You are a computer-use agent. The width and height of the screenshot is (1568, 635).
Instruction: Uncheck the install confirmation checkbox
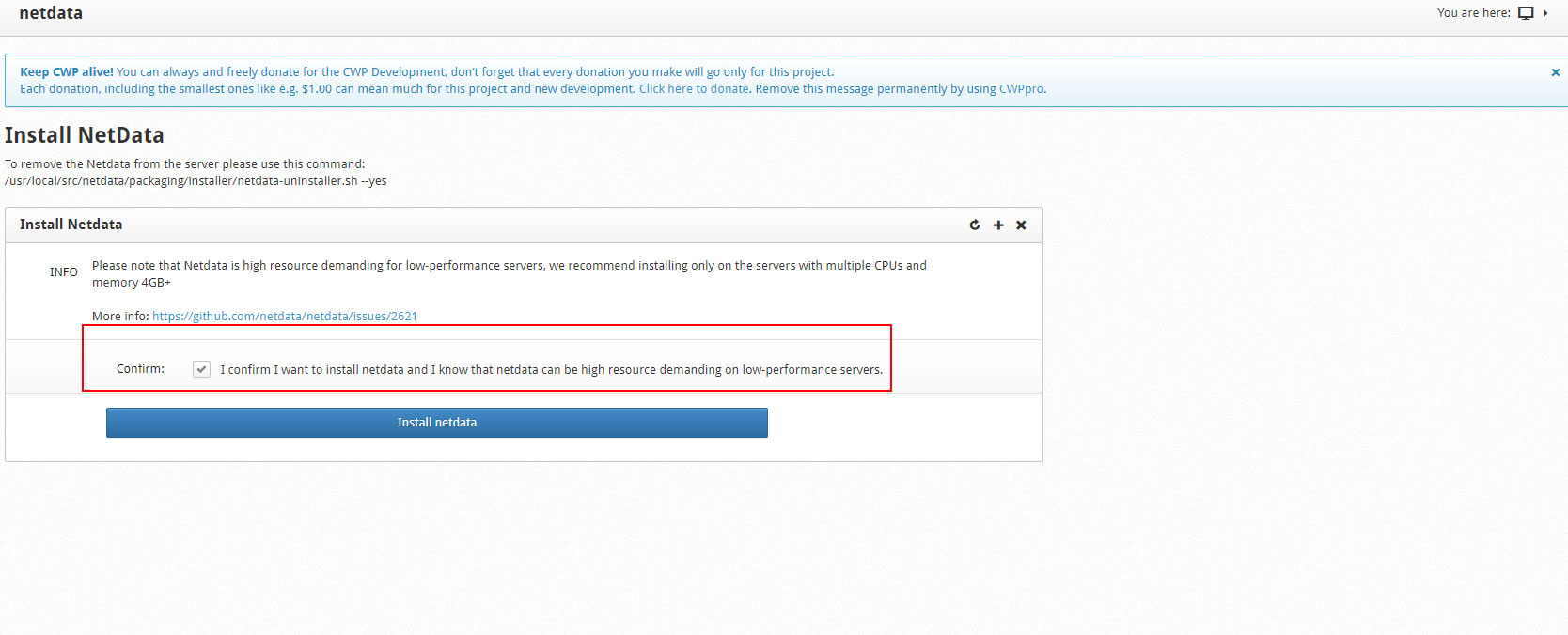(x=201, y=369)
